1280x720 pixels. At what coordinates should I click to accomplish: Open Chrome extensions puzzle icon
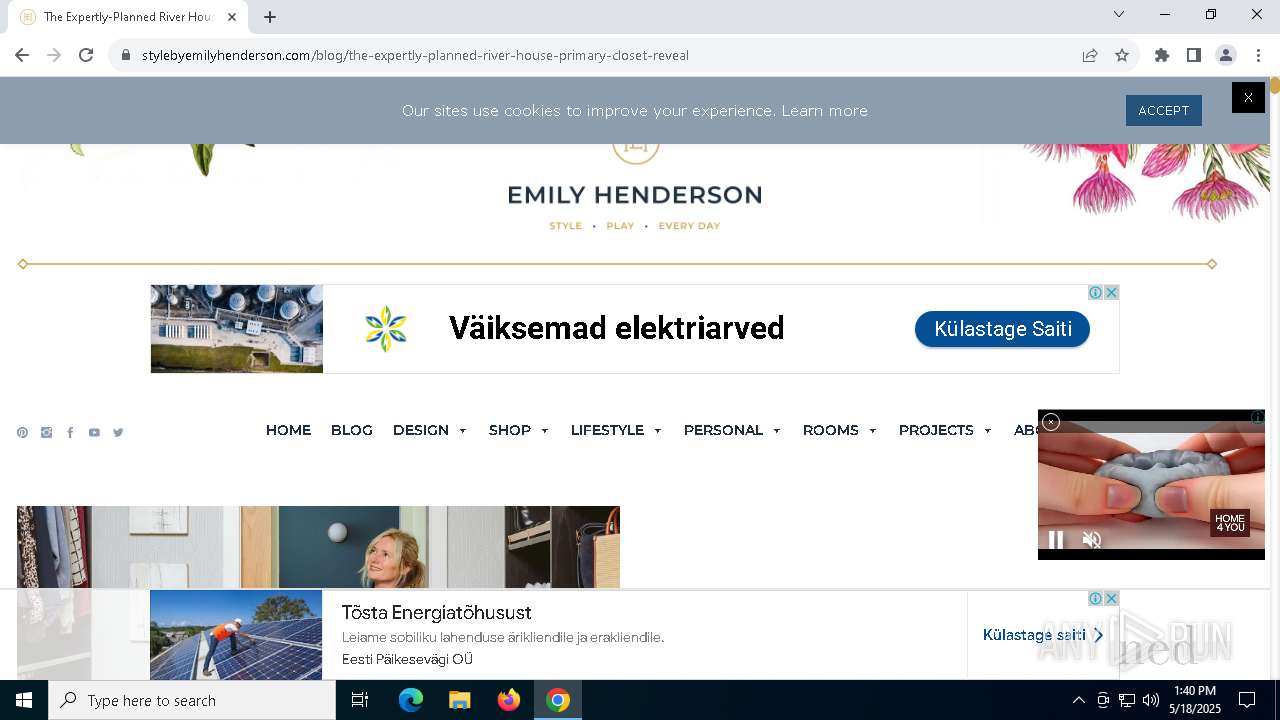1162,55
